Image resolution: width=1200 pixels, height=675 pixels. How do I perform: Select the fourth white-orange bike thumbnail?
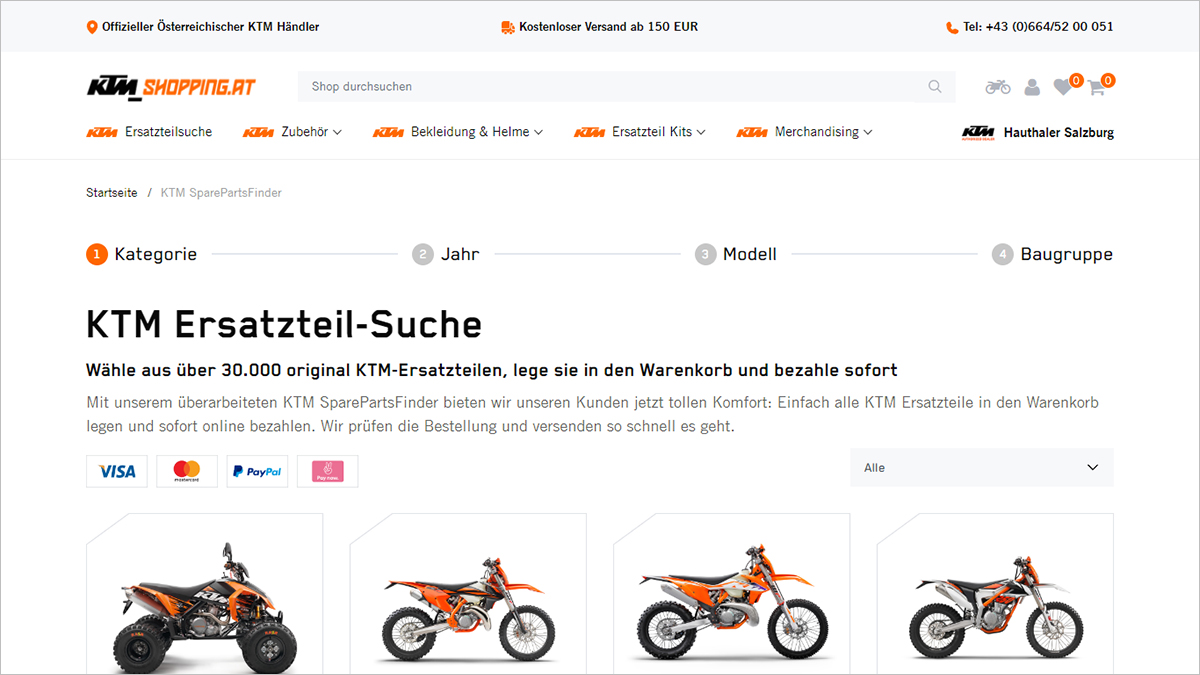click(x=995, y=594)
